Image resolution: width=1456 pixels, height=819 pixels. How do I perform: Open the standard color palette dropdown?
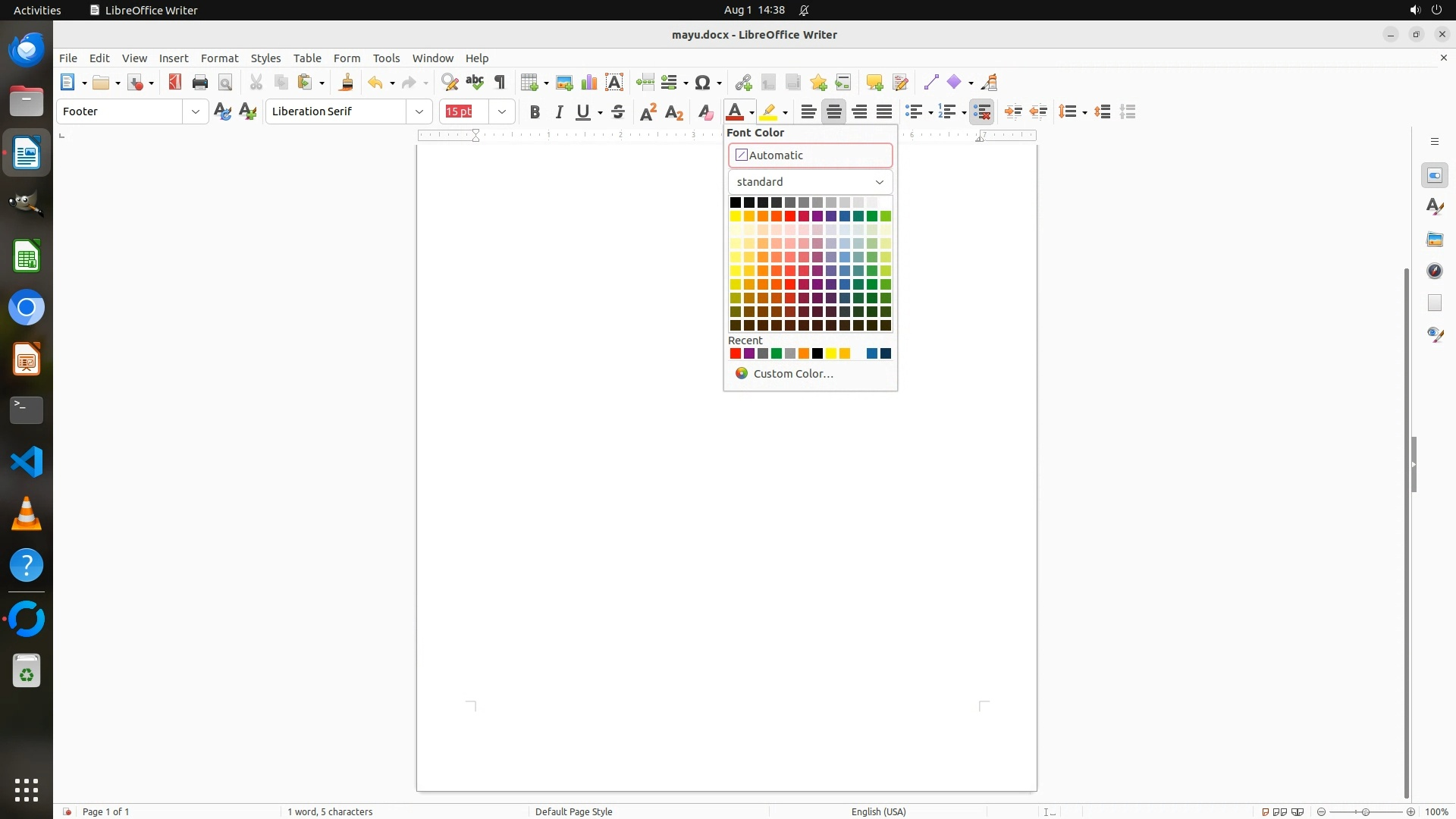pyautogui.click(x=810, y=182)
